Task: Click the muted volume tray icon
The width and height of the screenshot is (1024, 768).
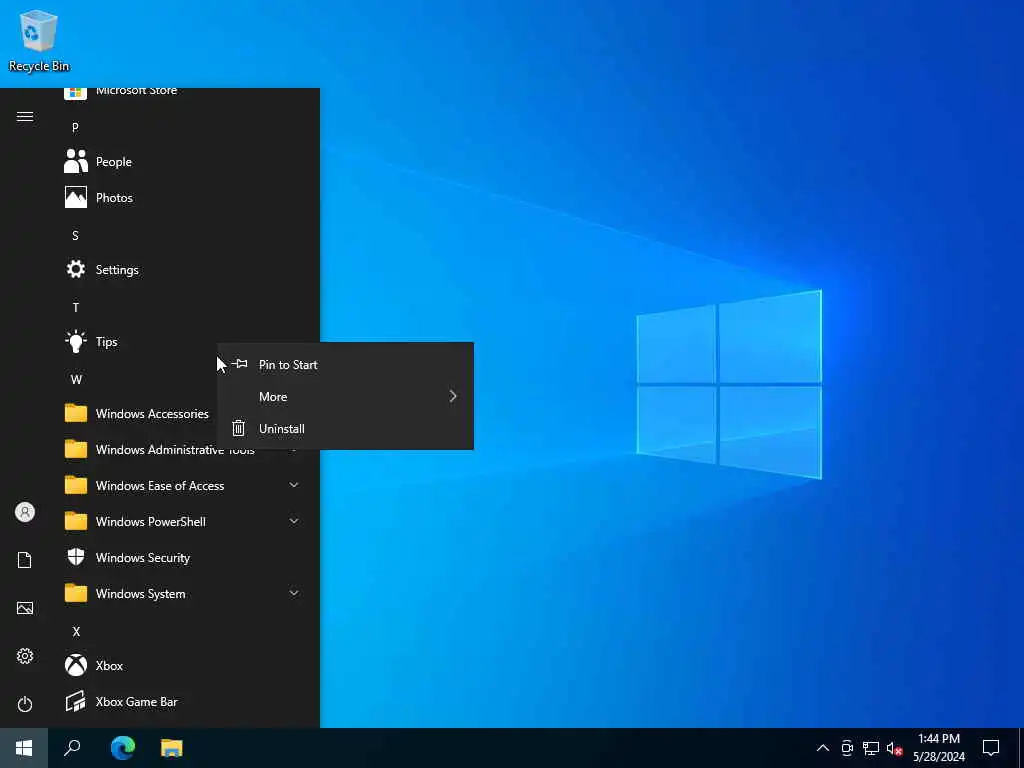Action: (894, 748)
